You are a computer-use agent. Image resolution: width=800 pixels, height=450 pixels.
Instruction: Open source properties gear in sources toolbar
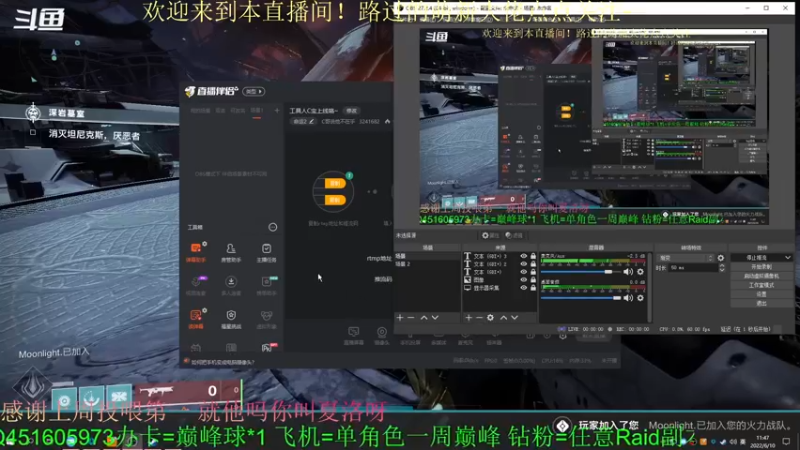(490, 317)
